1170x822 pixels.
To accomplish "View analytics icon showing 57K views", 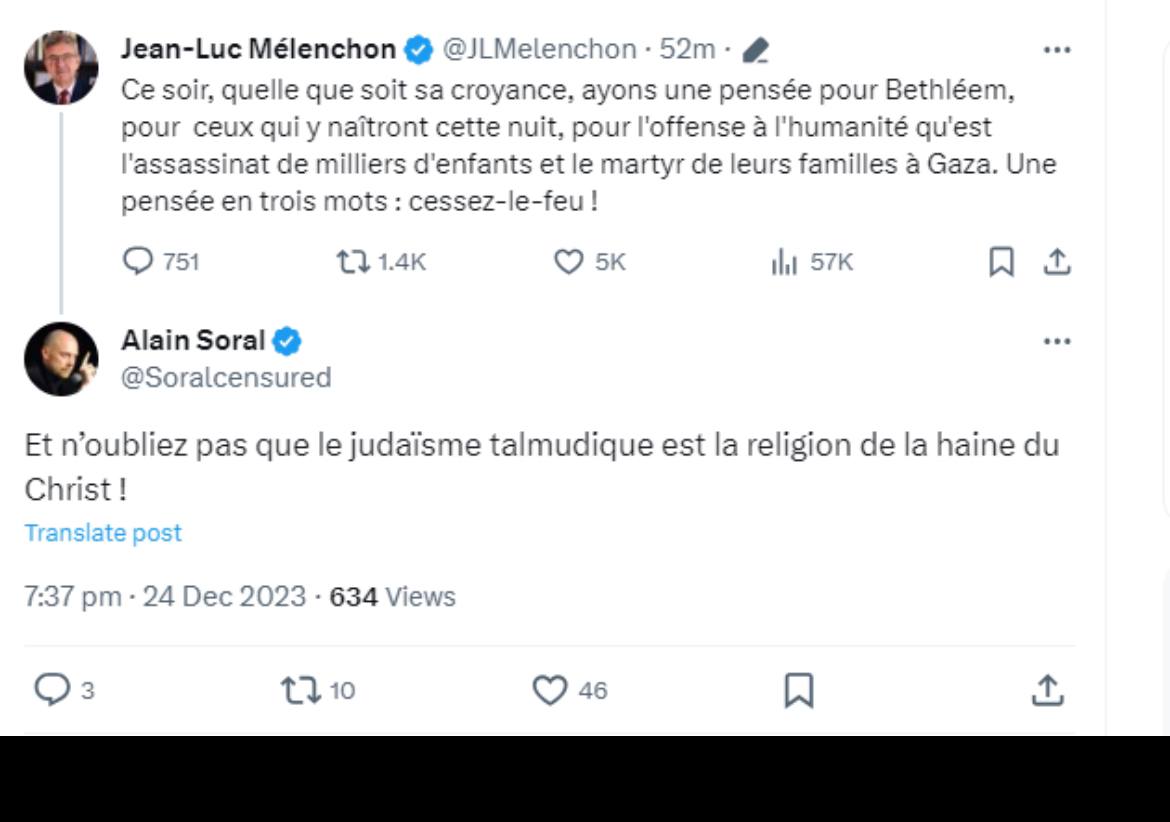I will tap(784, 262).
